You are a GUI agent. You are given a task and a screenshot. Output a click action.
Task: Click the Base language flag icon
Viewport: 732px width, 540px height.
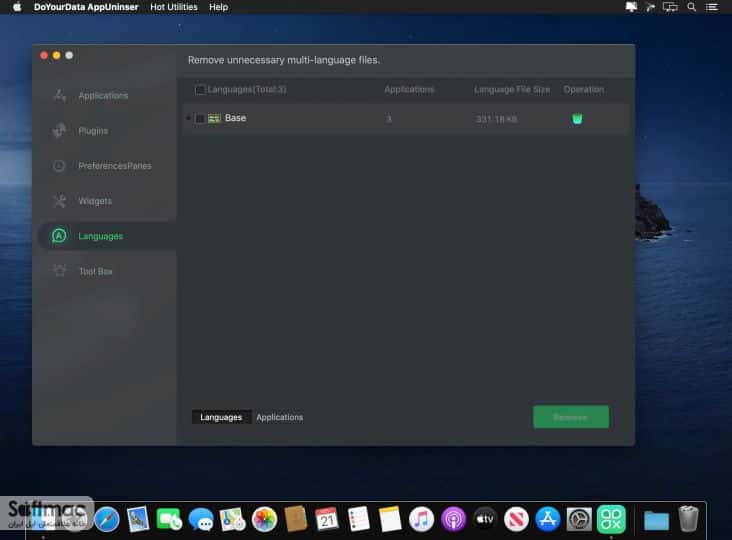click(x=214, y=119)
